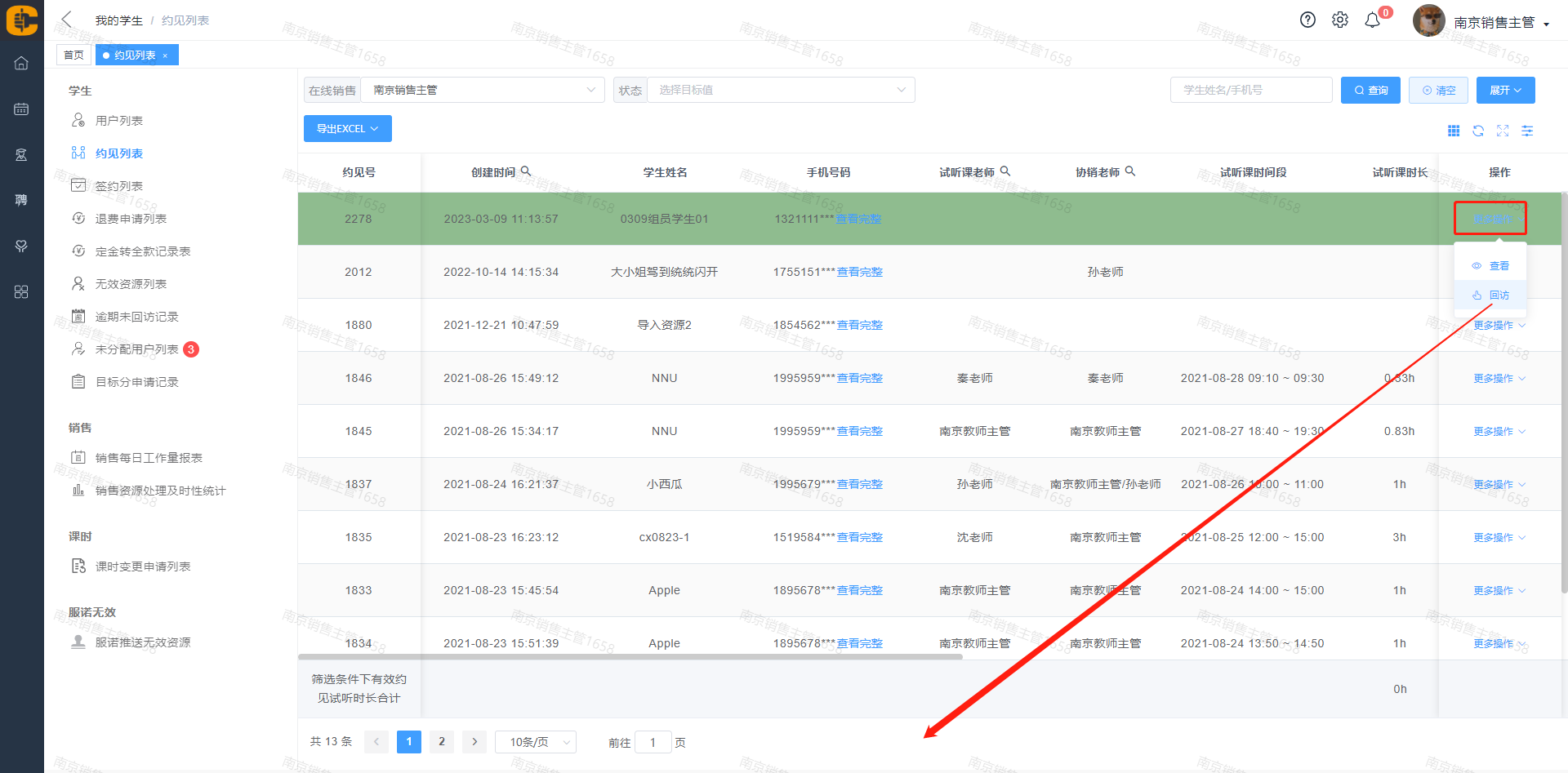Expand the 10条/页 page size selector
1568x773 pixels.
pos(536,742)
